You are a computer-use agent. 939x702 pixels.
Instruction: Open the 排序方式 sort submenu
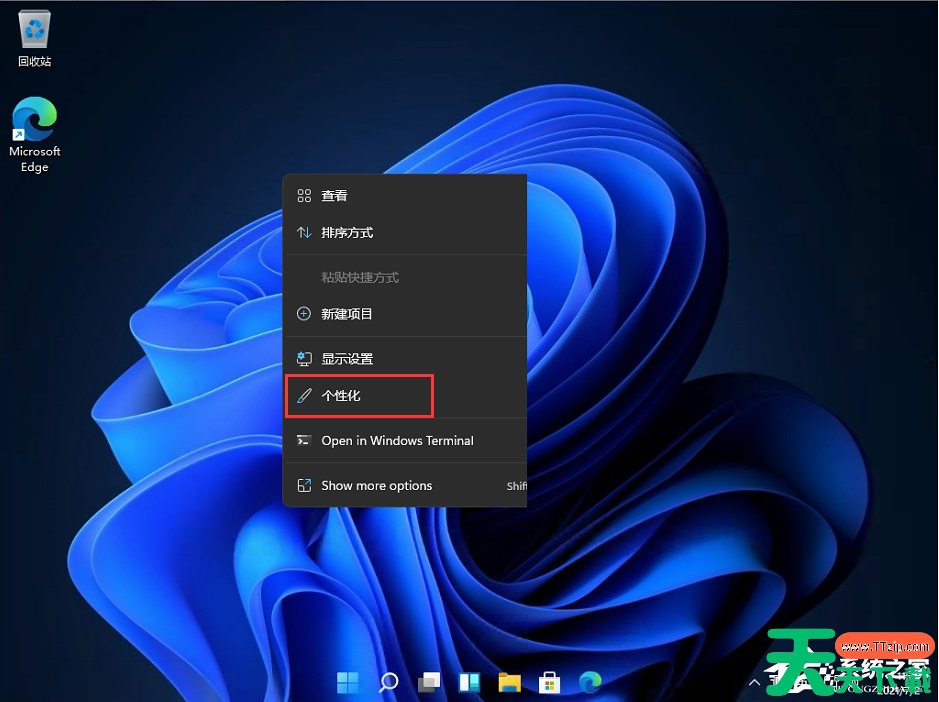pyautogui.click(x=348, y=232)
